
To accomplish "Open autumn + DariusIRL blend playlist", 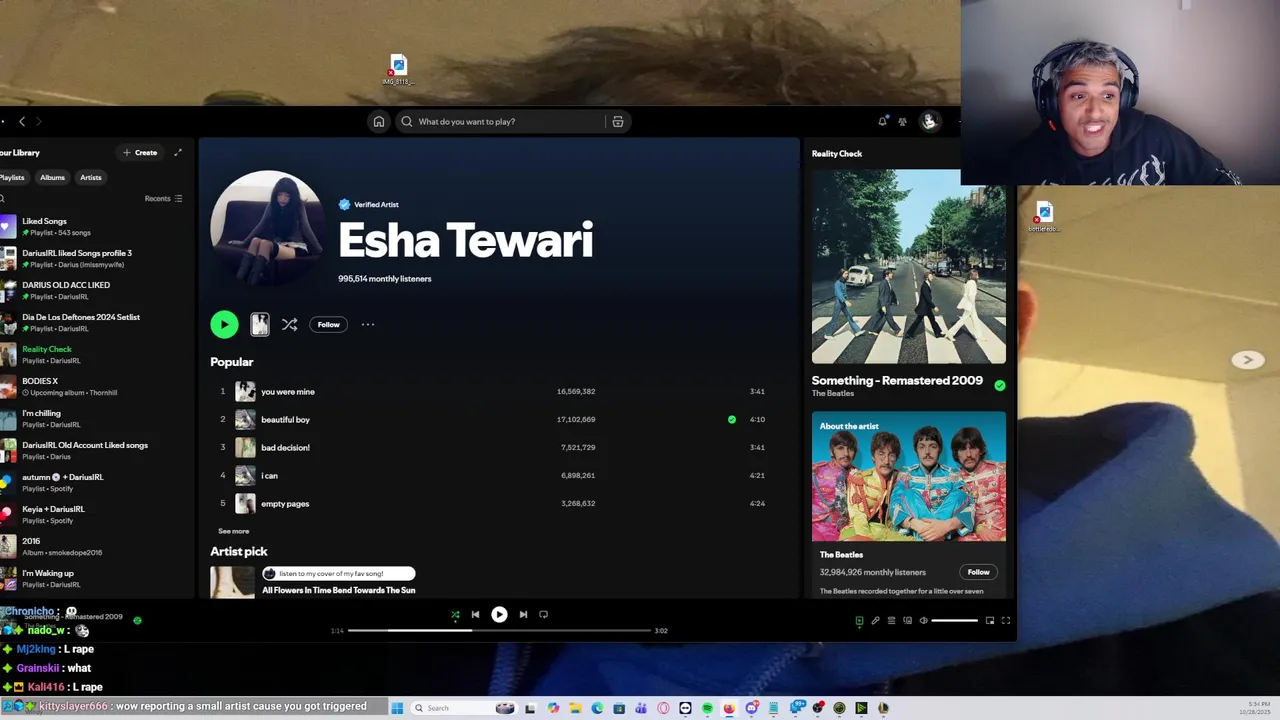I will pos(95,483).
